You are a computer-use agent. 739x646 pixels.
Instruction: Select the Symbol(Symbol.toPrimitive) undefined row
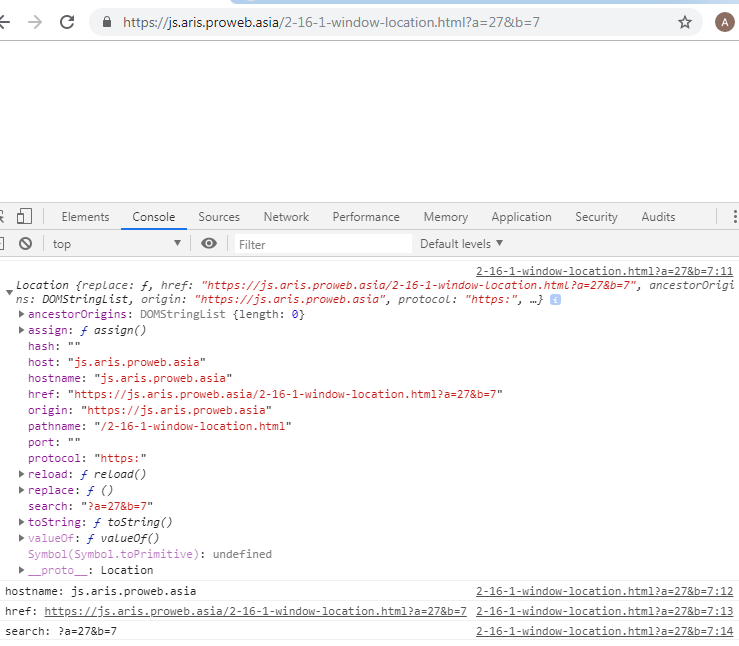tap(149, 554)
